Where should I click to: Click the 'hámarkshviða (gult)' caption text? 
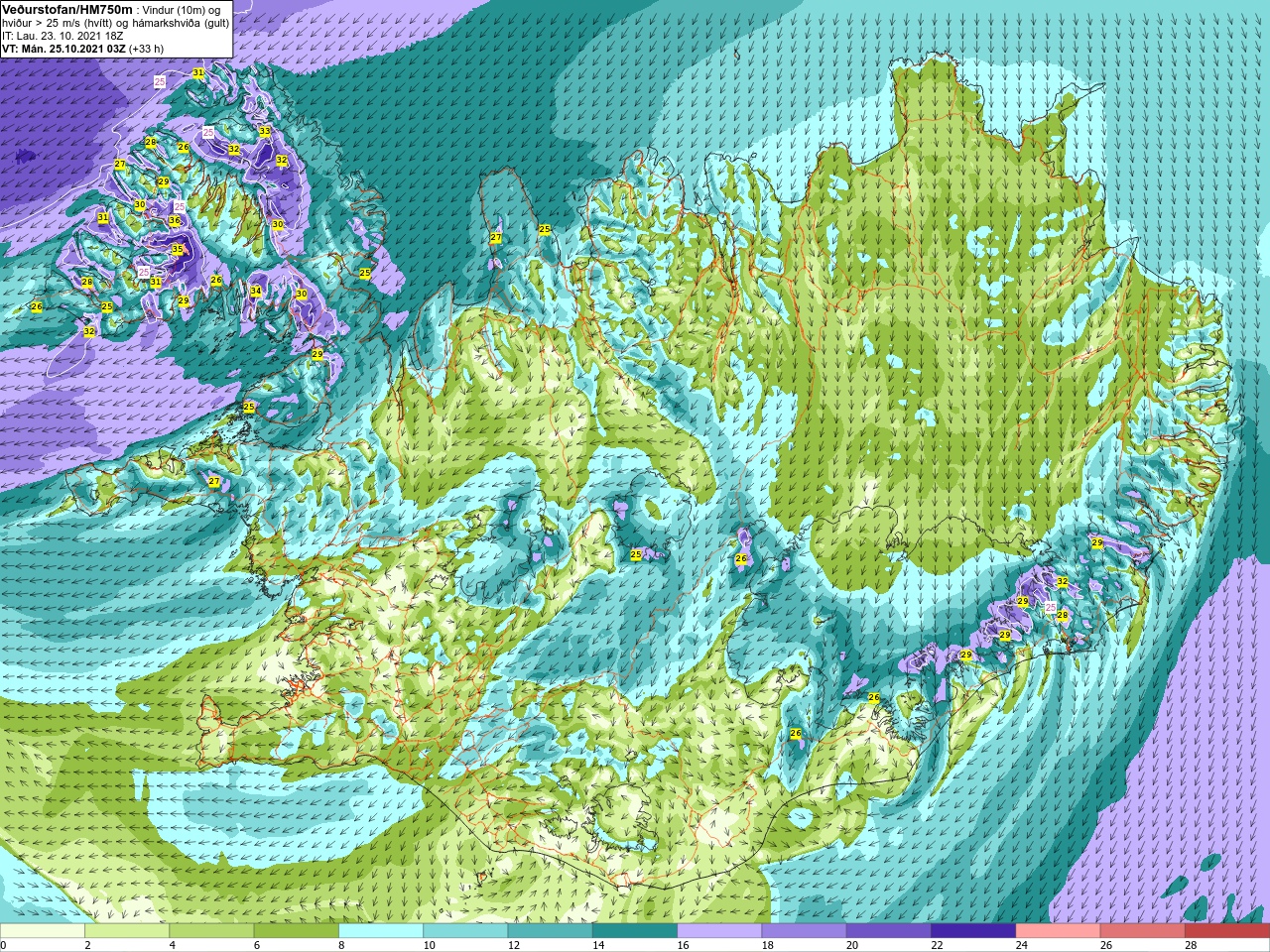[179, 23]
